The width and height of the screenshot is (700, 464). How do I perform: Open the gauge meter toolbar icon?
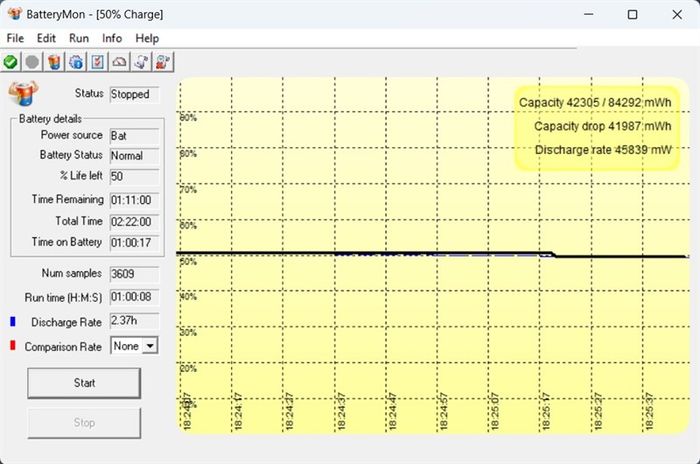(119, 62)
